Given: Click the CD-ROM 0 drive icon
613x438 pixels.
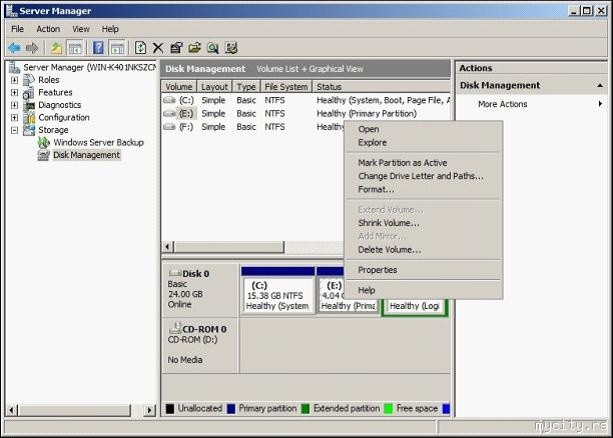Looking at the screenshot, I should tap(176, 328).
